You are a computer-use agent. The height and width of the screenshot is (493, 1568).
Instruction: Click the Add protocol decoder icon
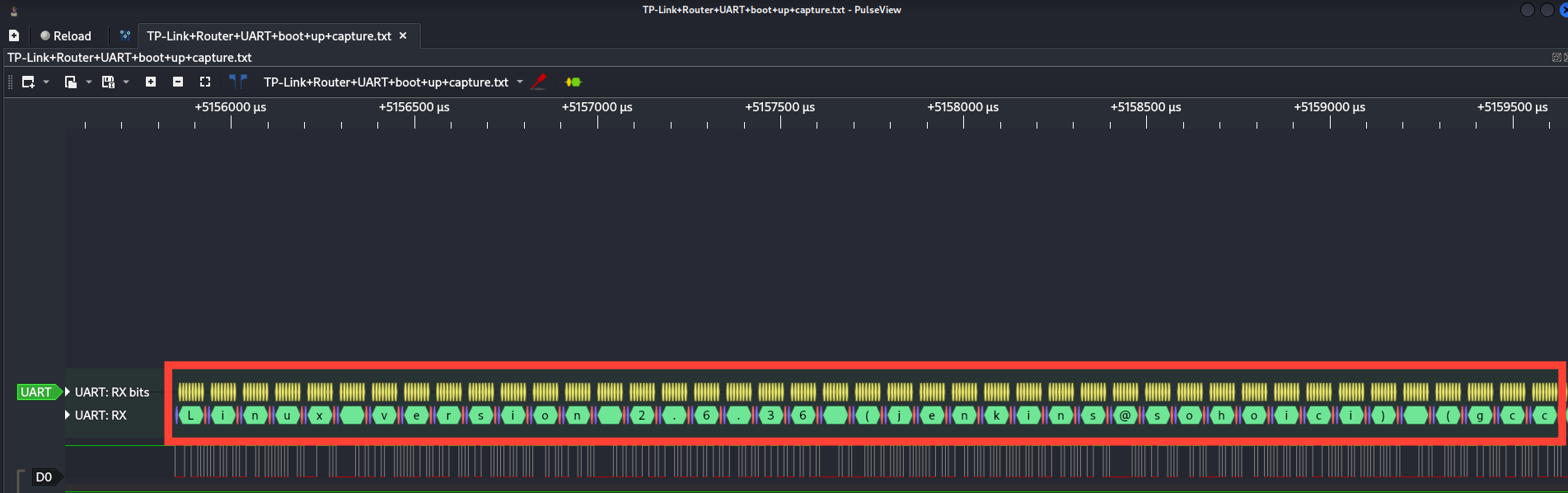(573, 82)
